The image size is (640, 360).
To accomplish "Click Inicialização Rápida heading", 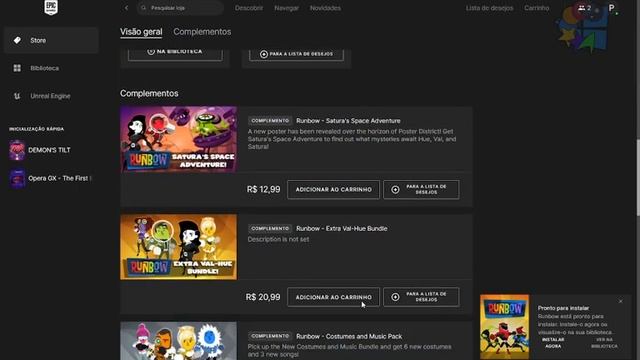I will 36,129.
